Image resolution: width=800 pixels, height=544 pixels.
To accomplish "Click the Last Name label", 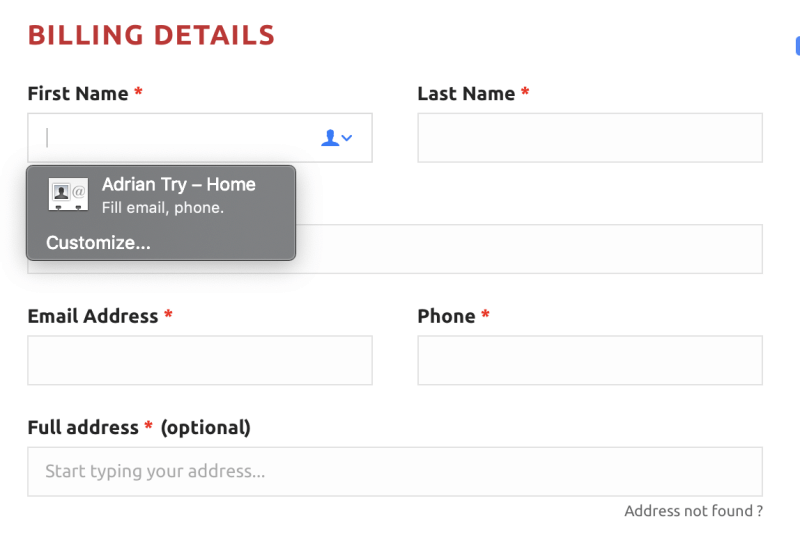I will coord(466,93).
